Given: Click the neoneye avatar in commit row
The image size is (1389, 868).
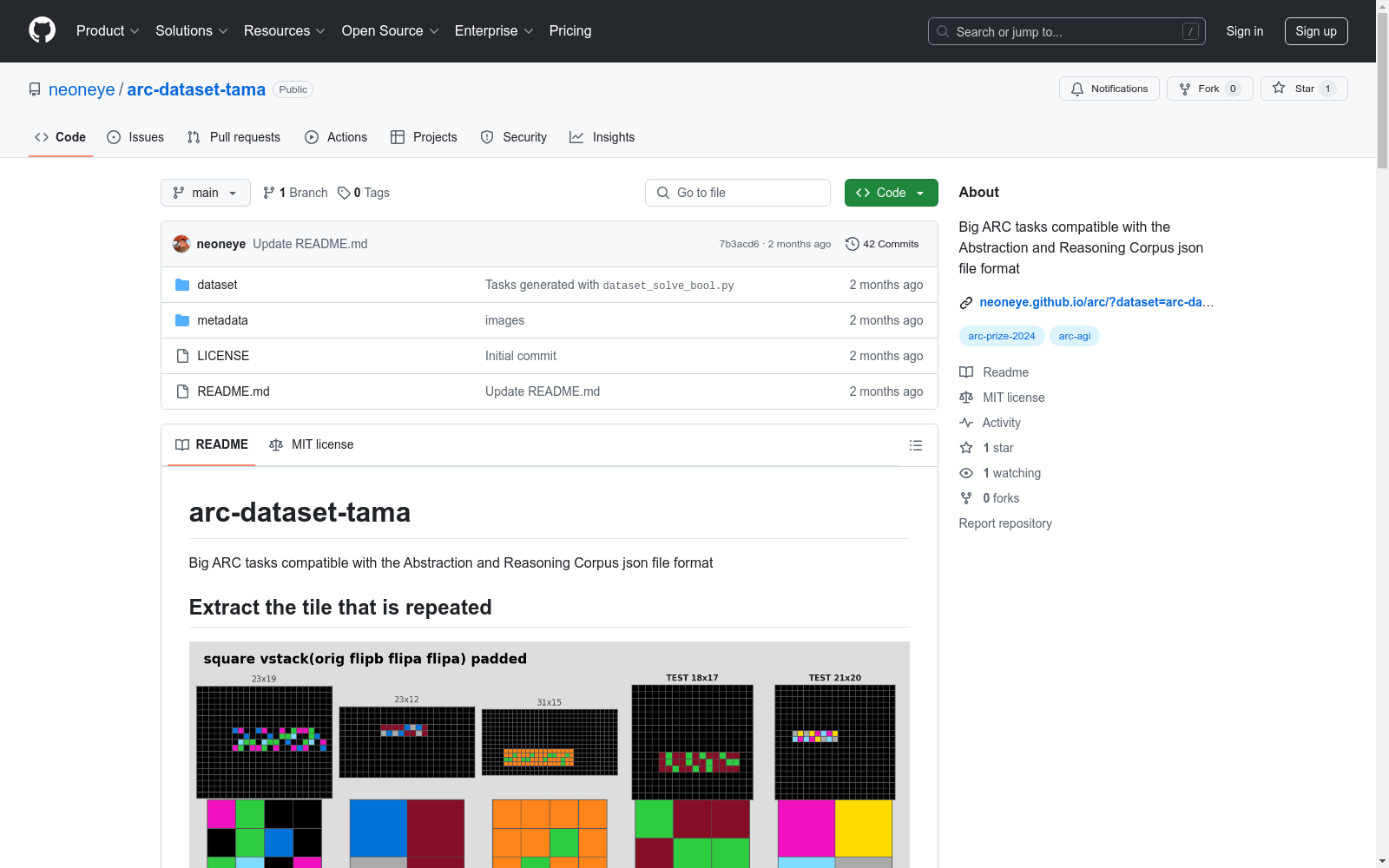Looking at the screenshot, I should click(x=181, y=244).
